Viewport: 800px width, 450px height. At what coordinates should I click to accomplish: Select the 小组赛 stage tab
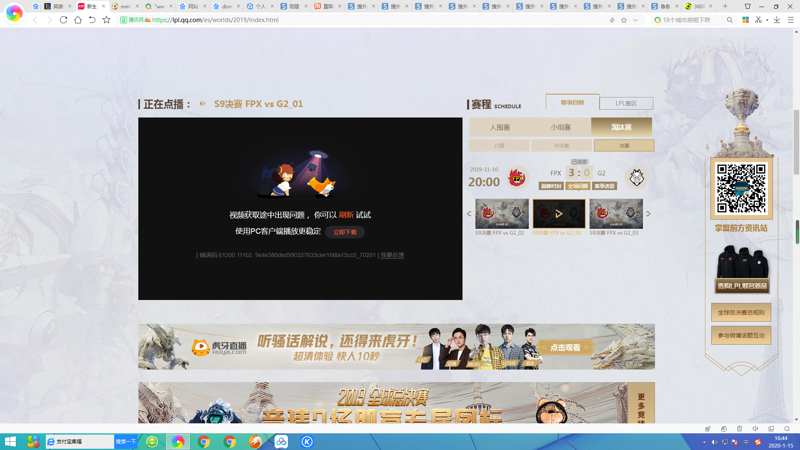coord(560,127)
